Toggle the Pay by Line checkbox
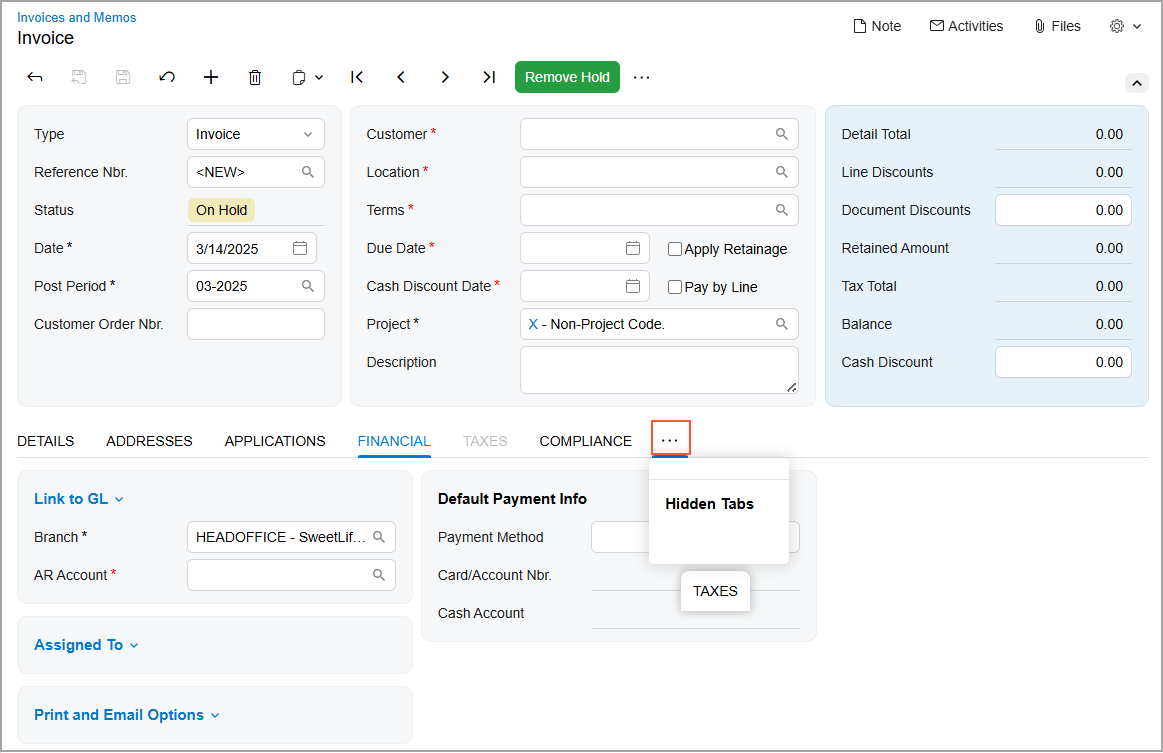Image resolution: width=1163 pixels, height=753 pixels. coord(675,287)
